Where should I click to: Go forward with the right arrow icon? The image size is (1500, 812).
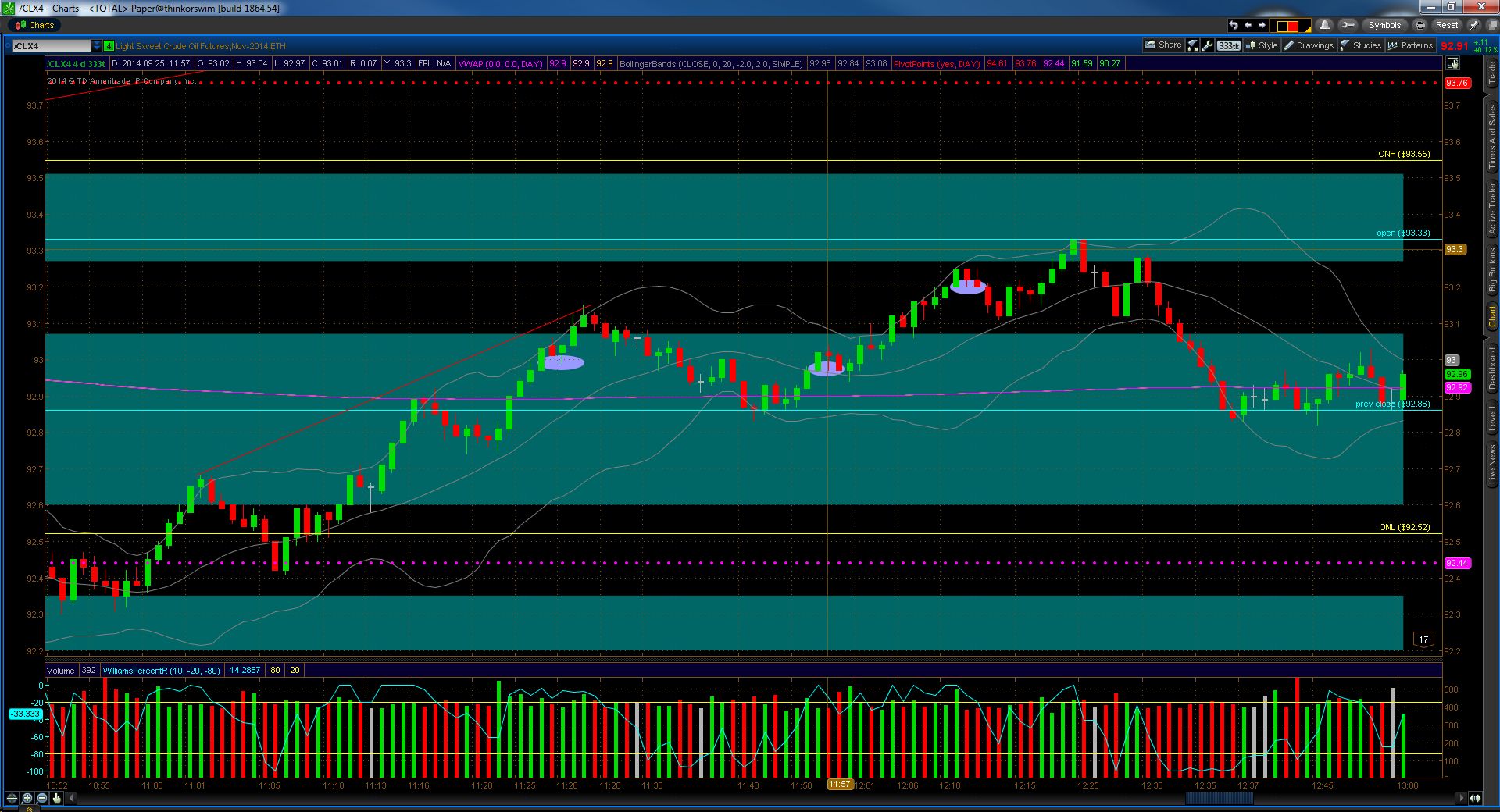1262,25
